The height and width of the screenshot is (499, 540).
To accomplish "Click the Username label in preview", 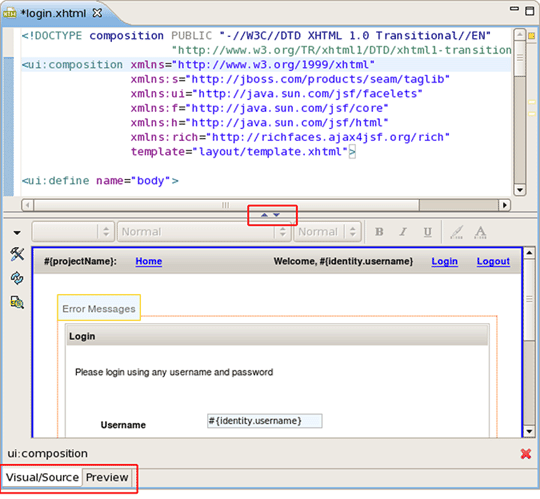I will (x=123, y=425).
